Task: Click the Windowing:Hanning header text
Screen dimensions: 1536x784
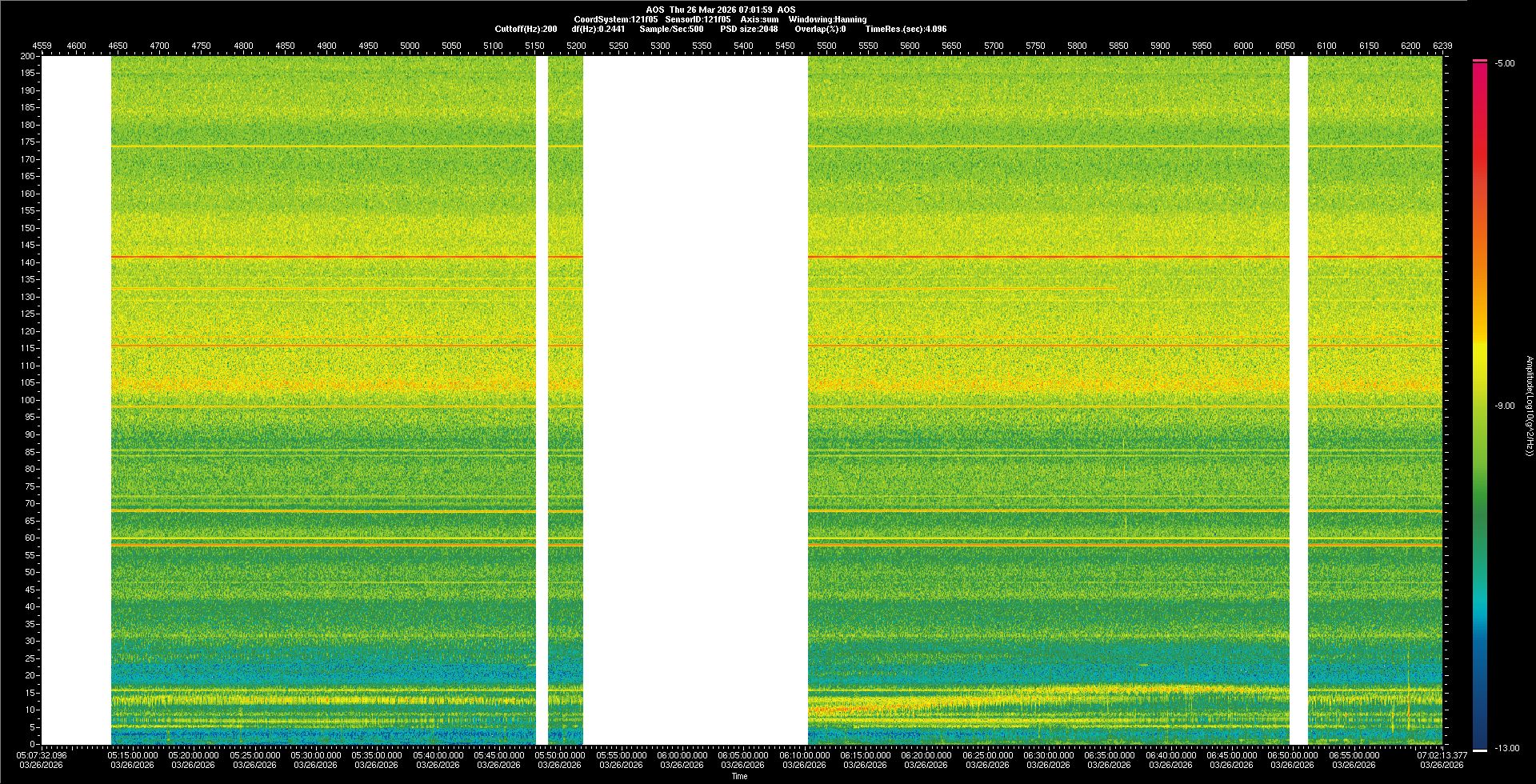Action: click(x=827, y=19)
